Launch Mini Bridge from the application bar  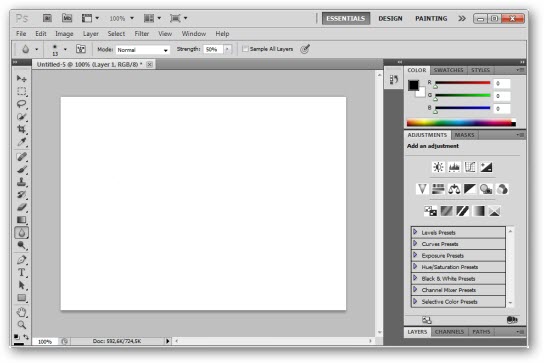coord(67,18)
